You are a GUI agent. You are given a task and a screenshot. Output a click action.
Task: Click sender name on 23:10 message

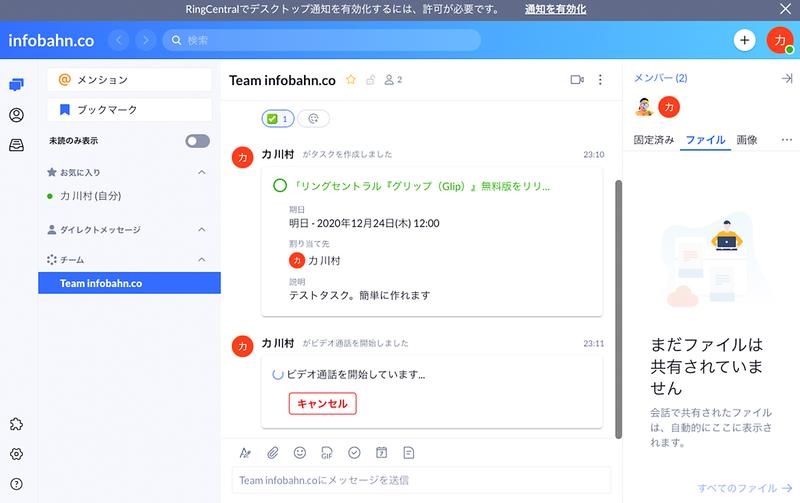278,154
